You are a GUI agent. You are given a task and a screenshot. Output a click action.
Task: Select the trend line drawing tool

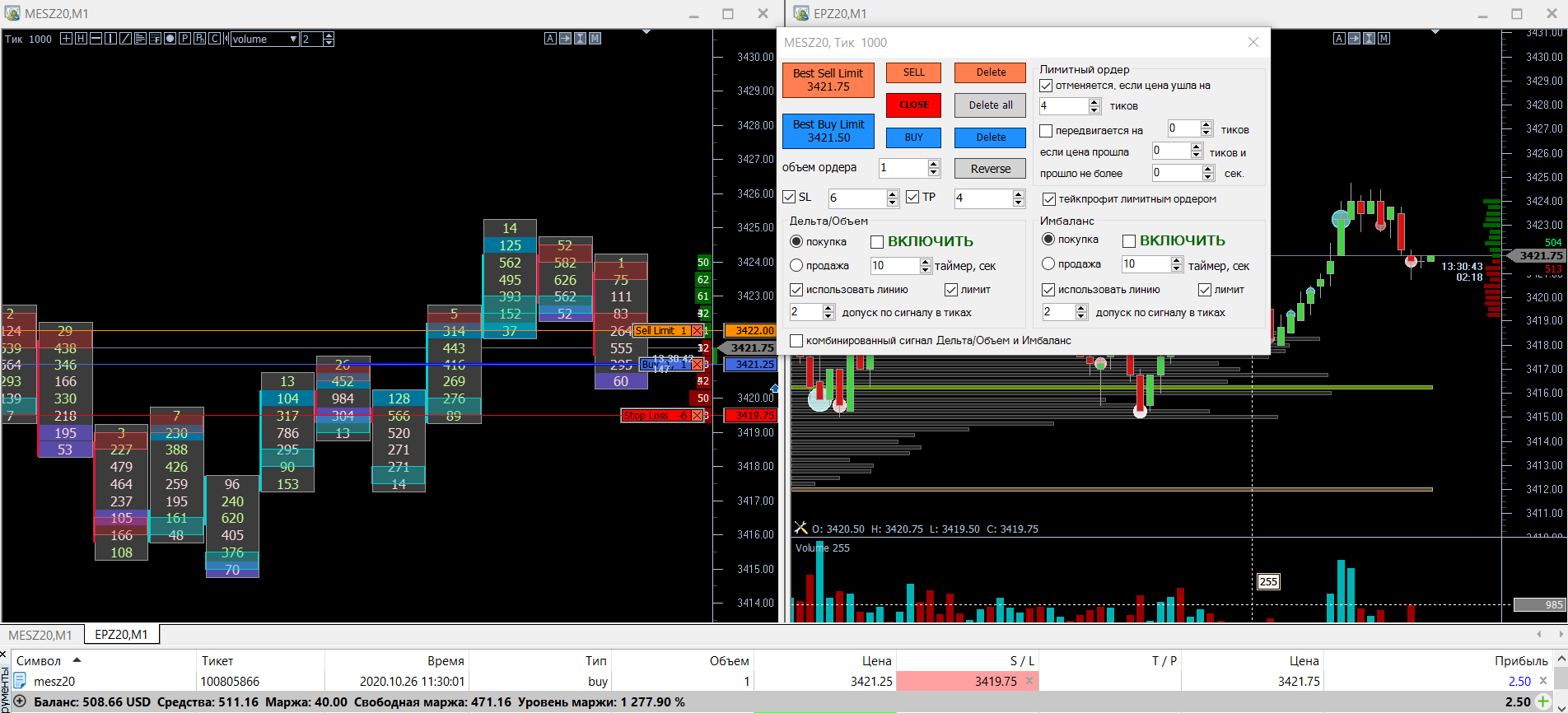tap(125, 39)
